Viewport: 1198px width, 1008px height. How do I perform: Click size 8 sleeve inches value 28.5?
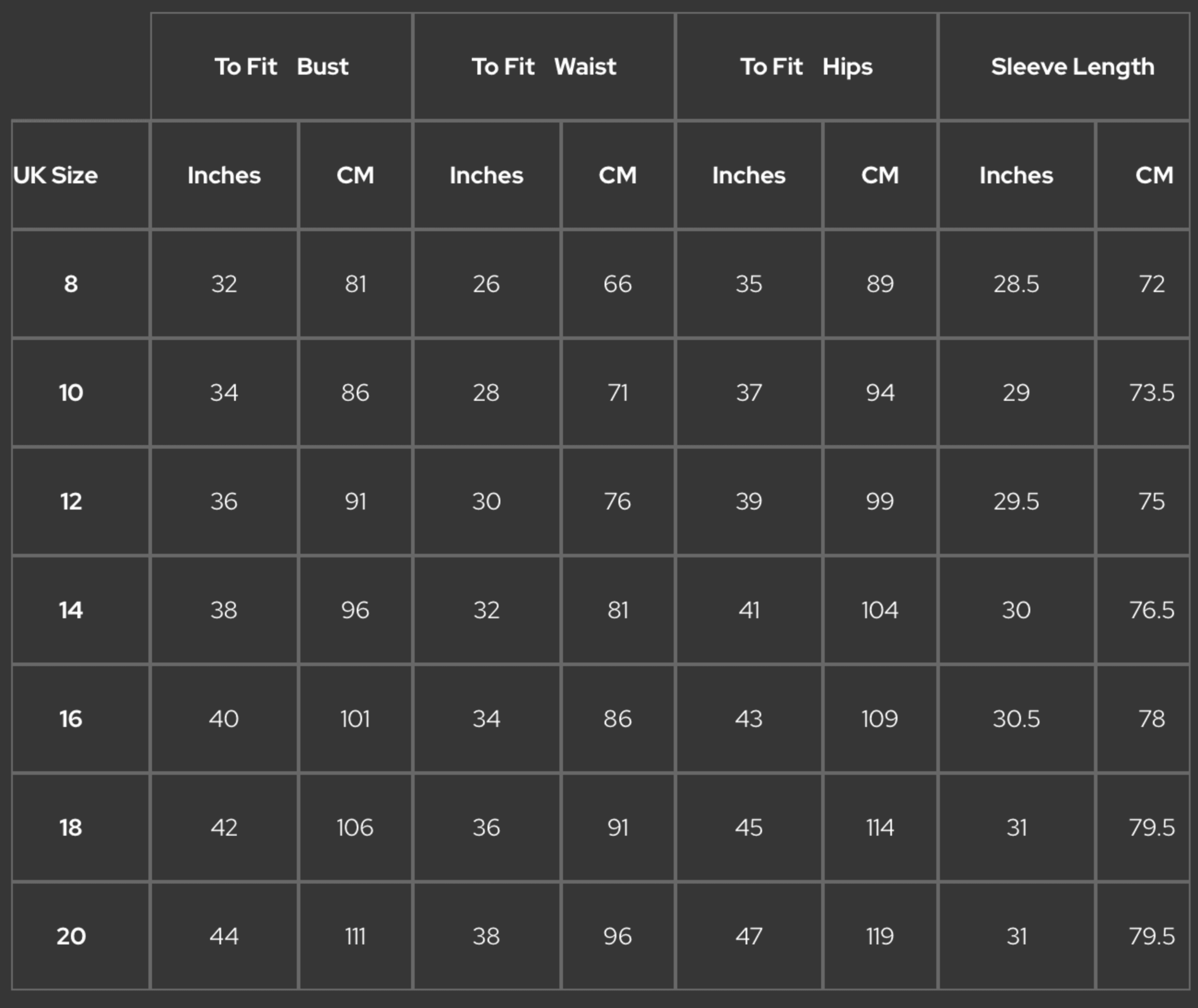[1016, 284]
